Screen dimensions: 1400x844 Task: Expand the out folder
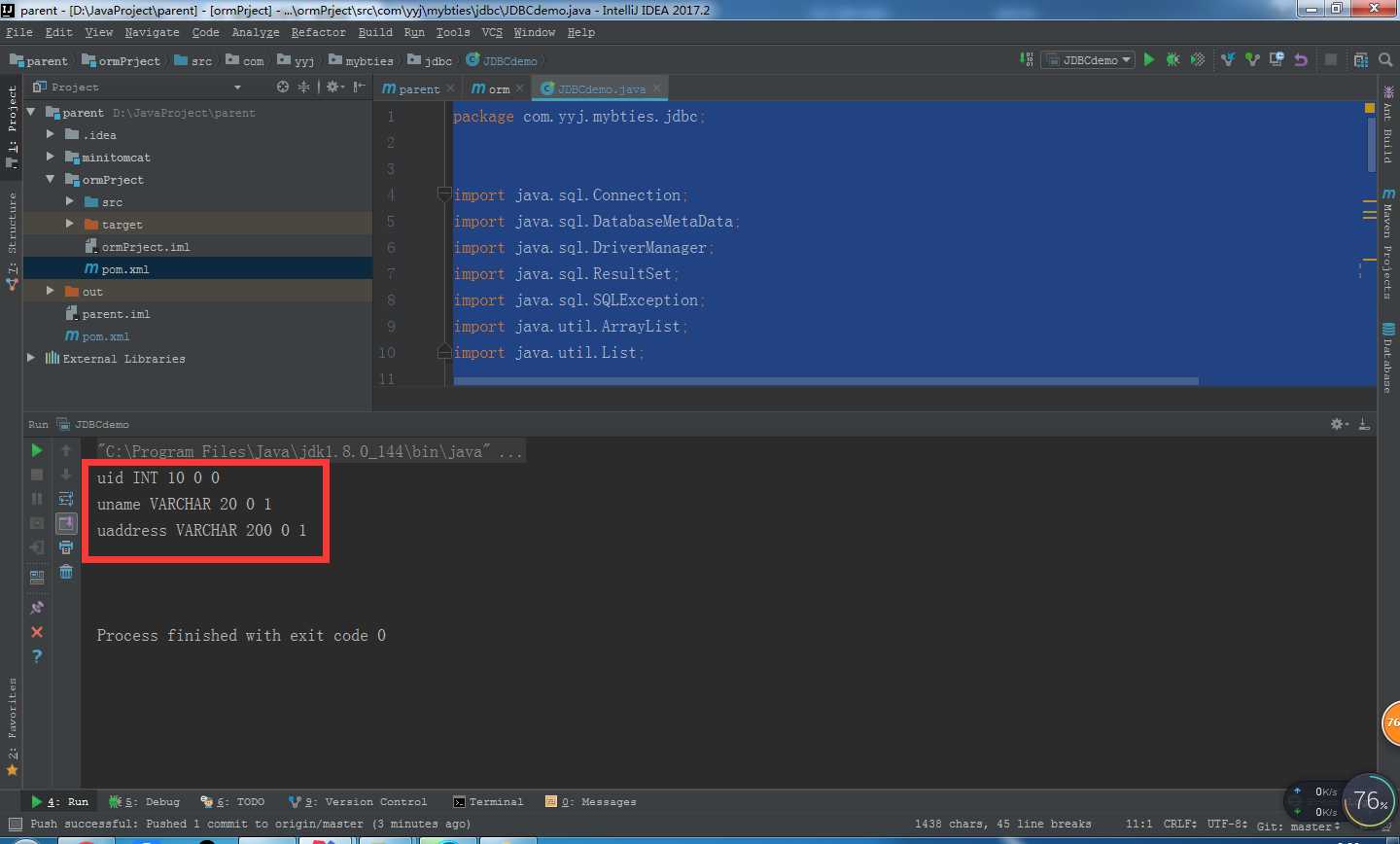51,292
